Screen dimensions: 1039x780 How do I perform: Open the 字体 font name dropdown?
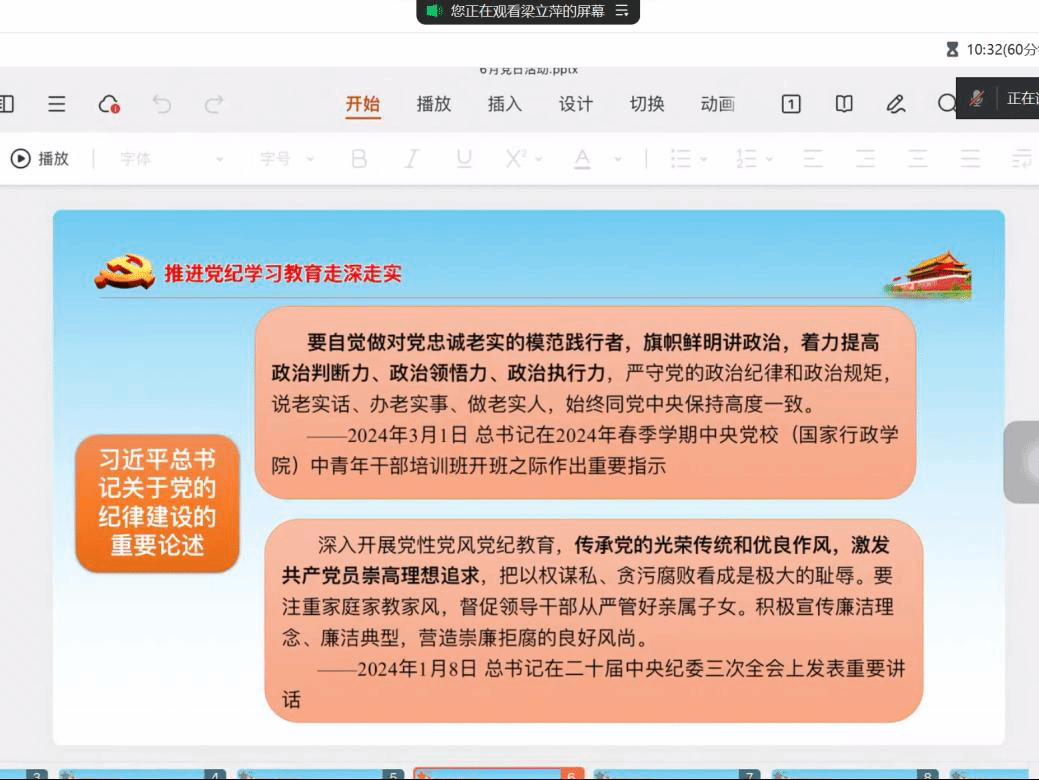(x=172, y=159)
